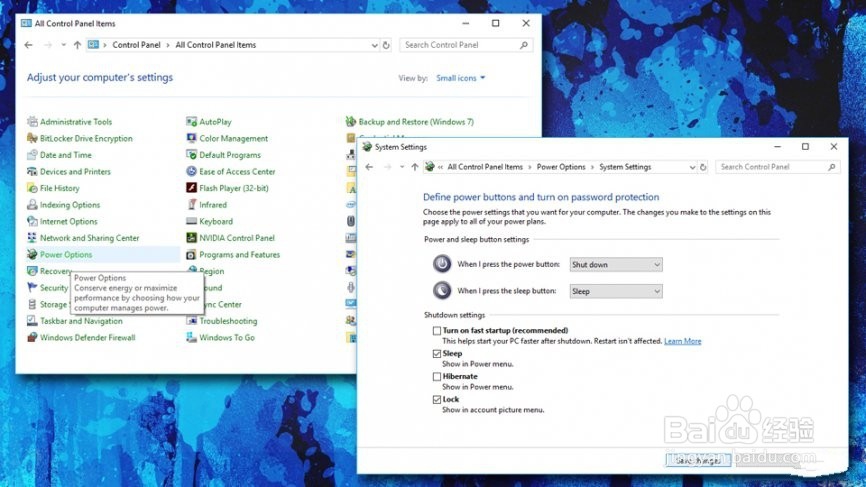Uncheck the Sleep checkbox
Image resolution: width=866 pixels, height=487 pixels.
point(437,353)
